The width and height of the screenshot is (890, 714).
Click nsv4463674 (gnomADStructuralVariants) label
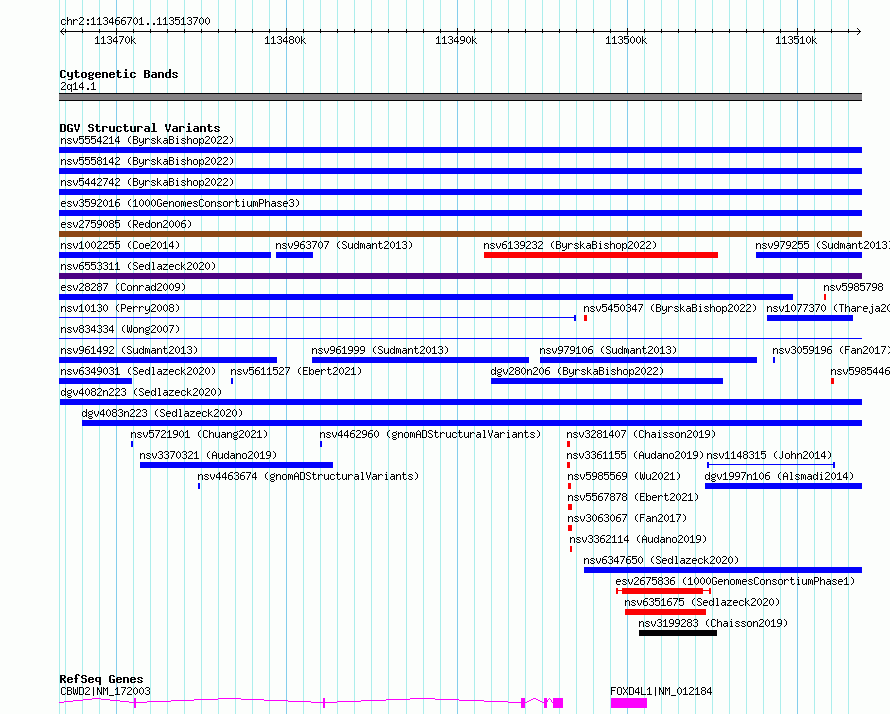(308, 476)
